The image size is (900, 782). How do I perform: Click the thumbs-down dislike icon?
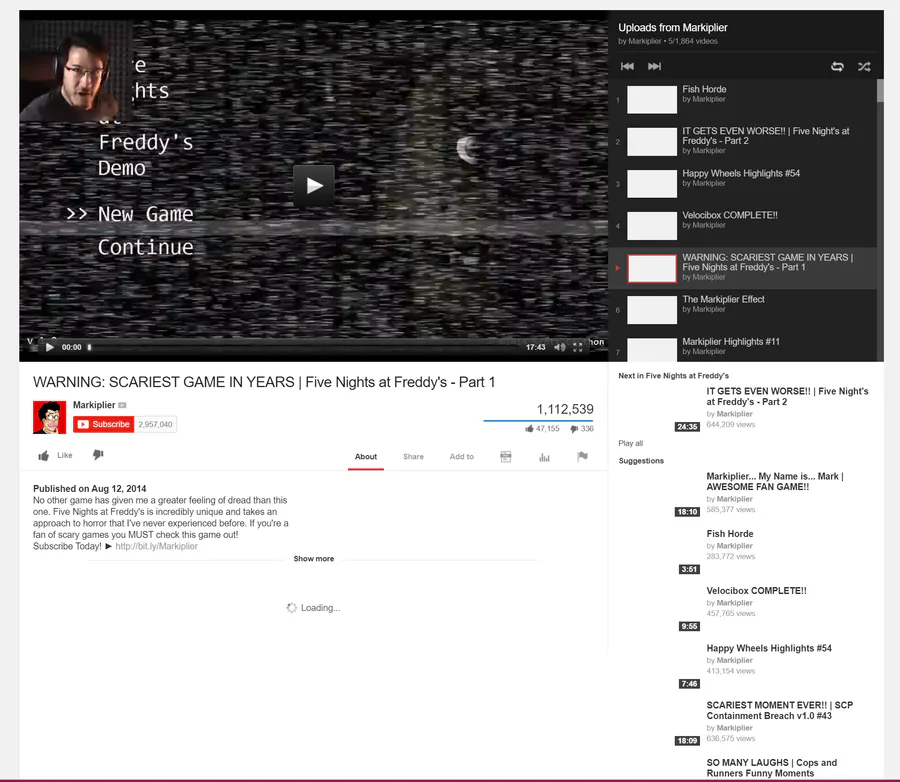pyautogui.click(x=98, y=455)
